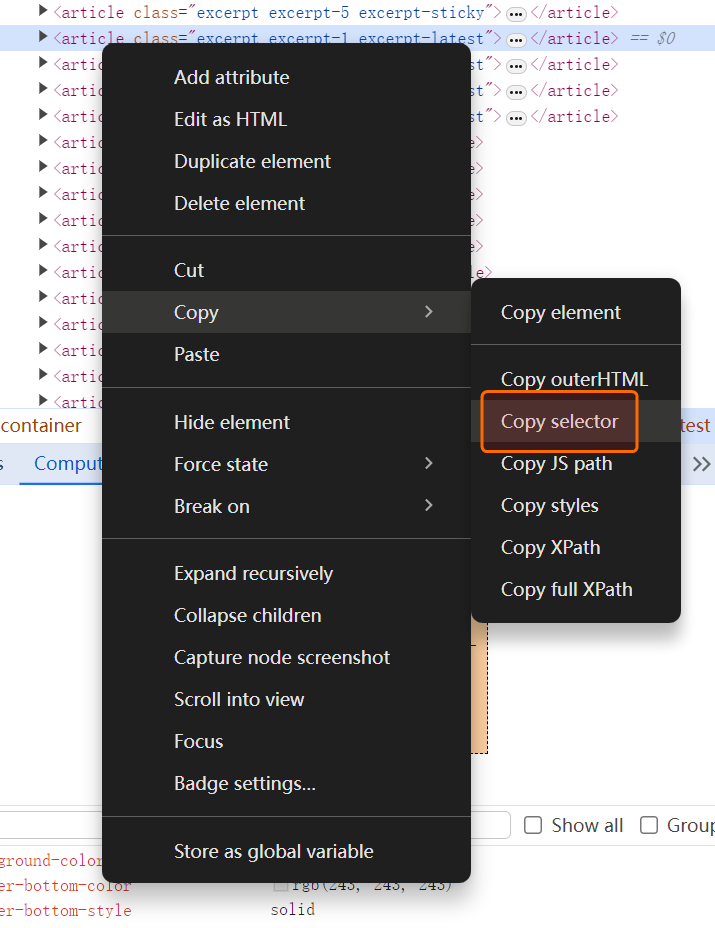
Task: Click the styles filter input field
Action: point(250,825)
